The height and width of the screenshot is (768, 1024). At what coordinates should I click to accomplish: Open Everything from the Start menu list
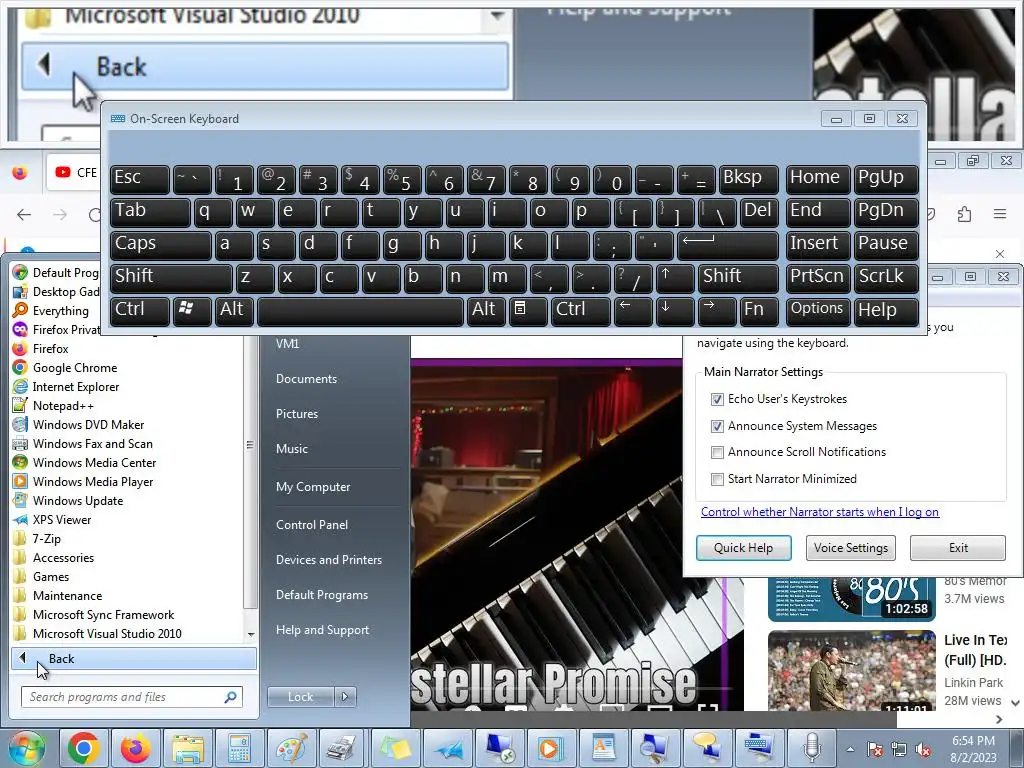[x=60, y=311]
